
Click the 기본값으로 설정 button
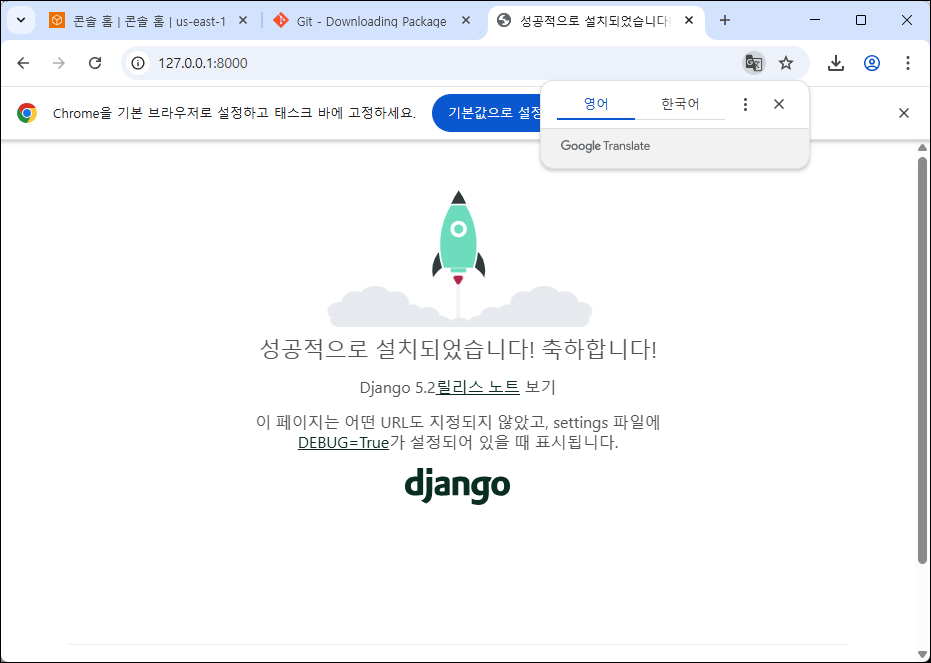click(487, 113)
